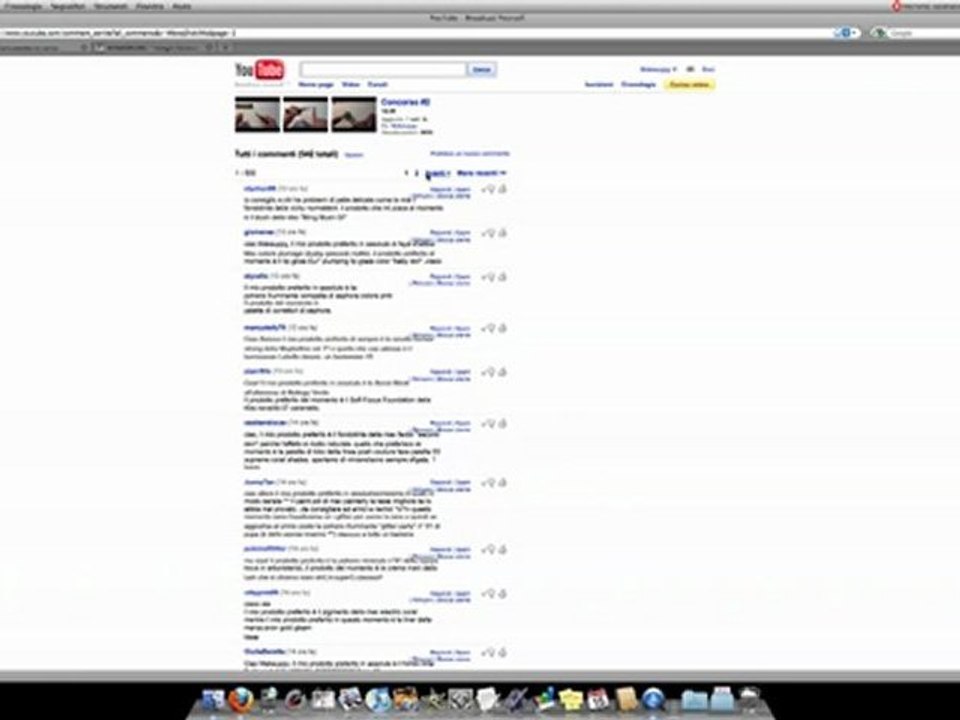Open the Iscrizioni link
Viewport: 960px width, 720px height.
pos(599,84)
